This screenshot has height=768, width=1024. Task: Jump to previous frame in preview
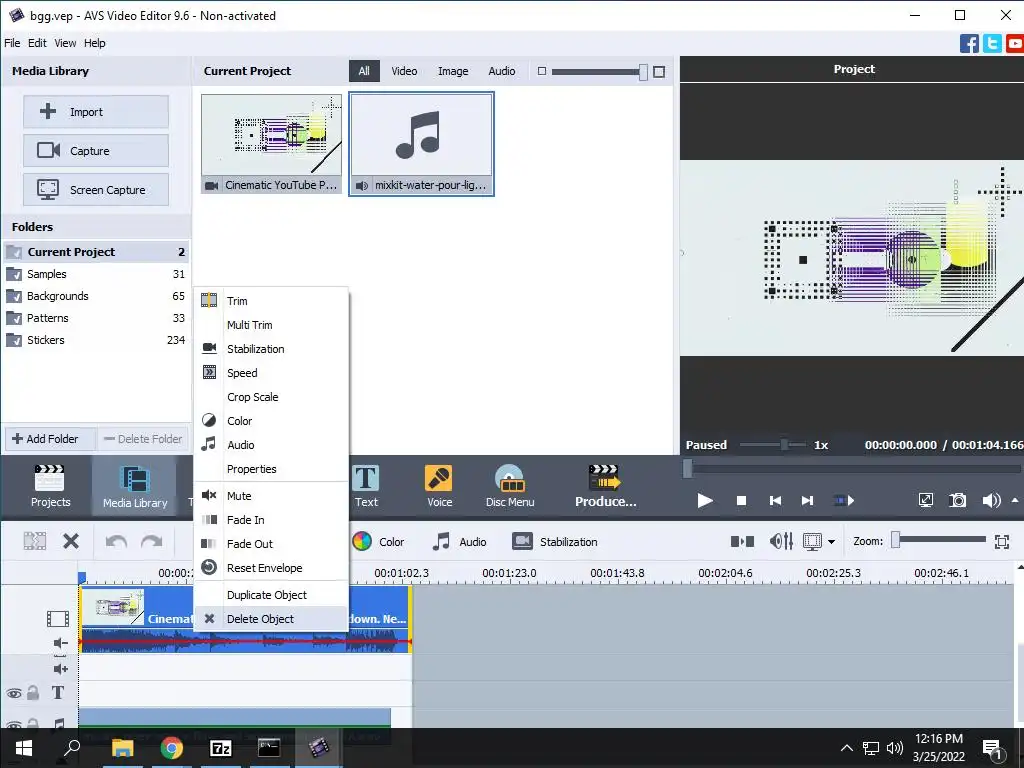coord(775,500)
